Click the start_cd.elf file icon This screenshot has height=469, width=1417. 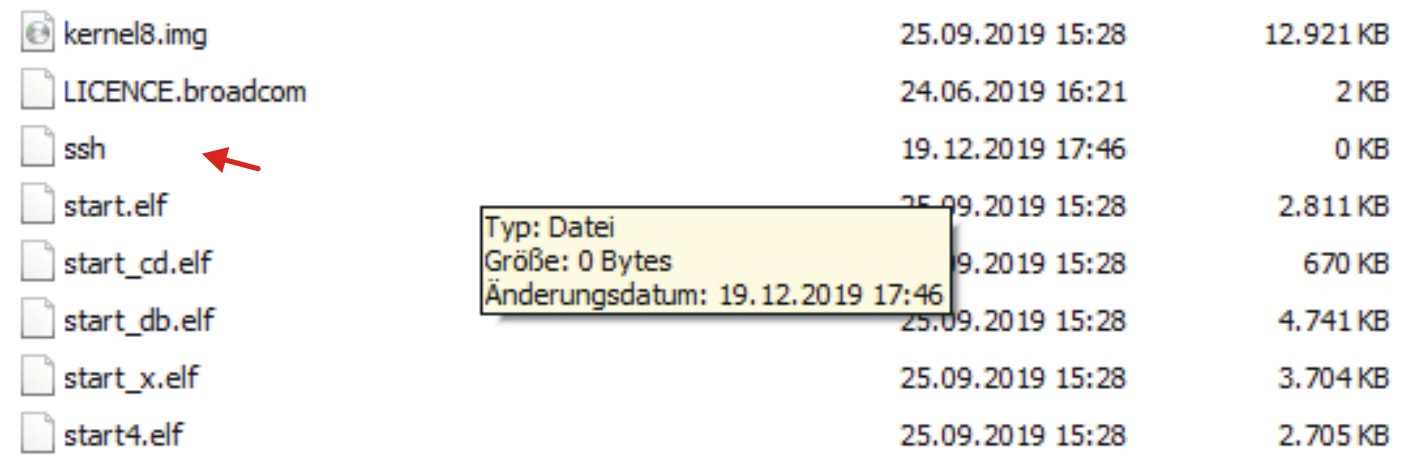[37, 264]
